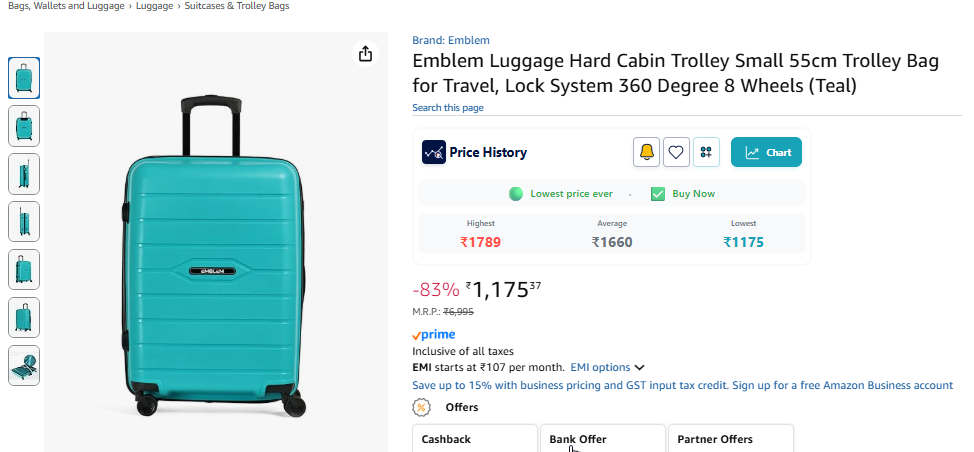Select the last thumbnail showing open suitcase
The image size is (974, 452).
pos(24,366)
